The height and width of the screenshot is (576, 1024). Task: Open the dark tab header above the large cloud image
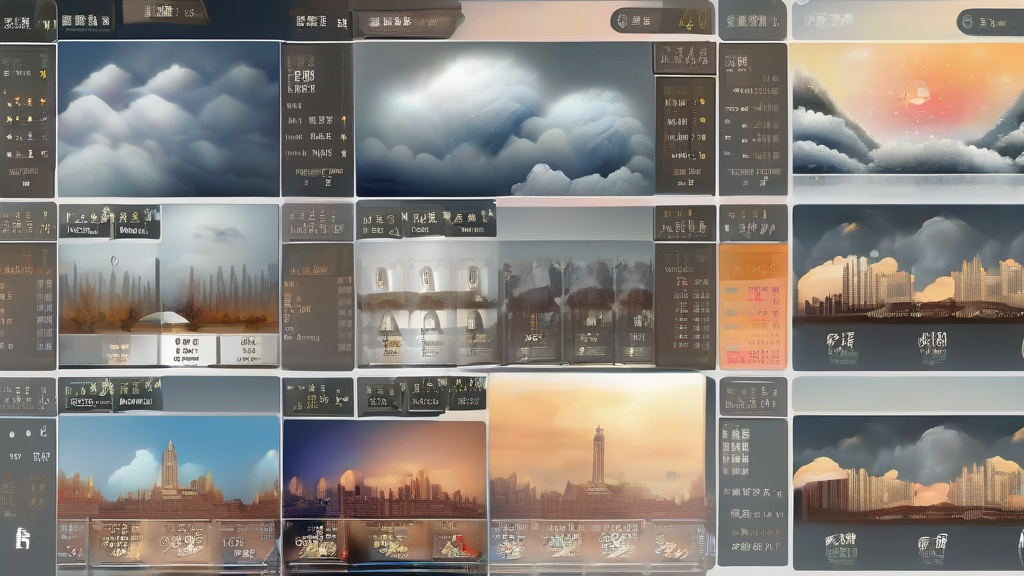pyautogui.click(x=405, y=20)
